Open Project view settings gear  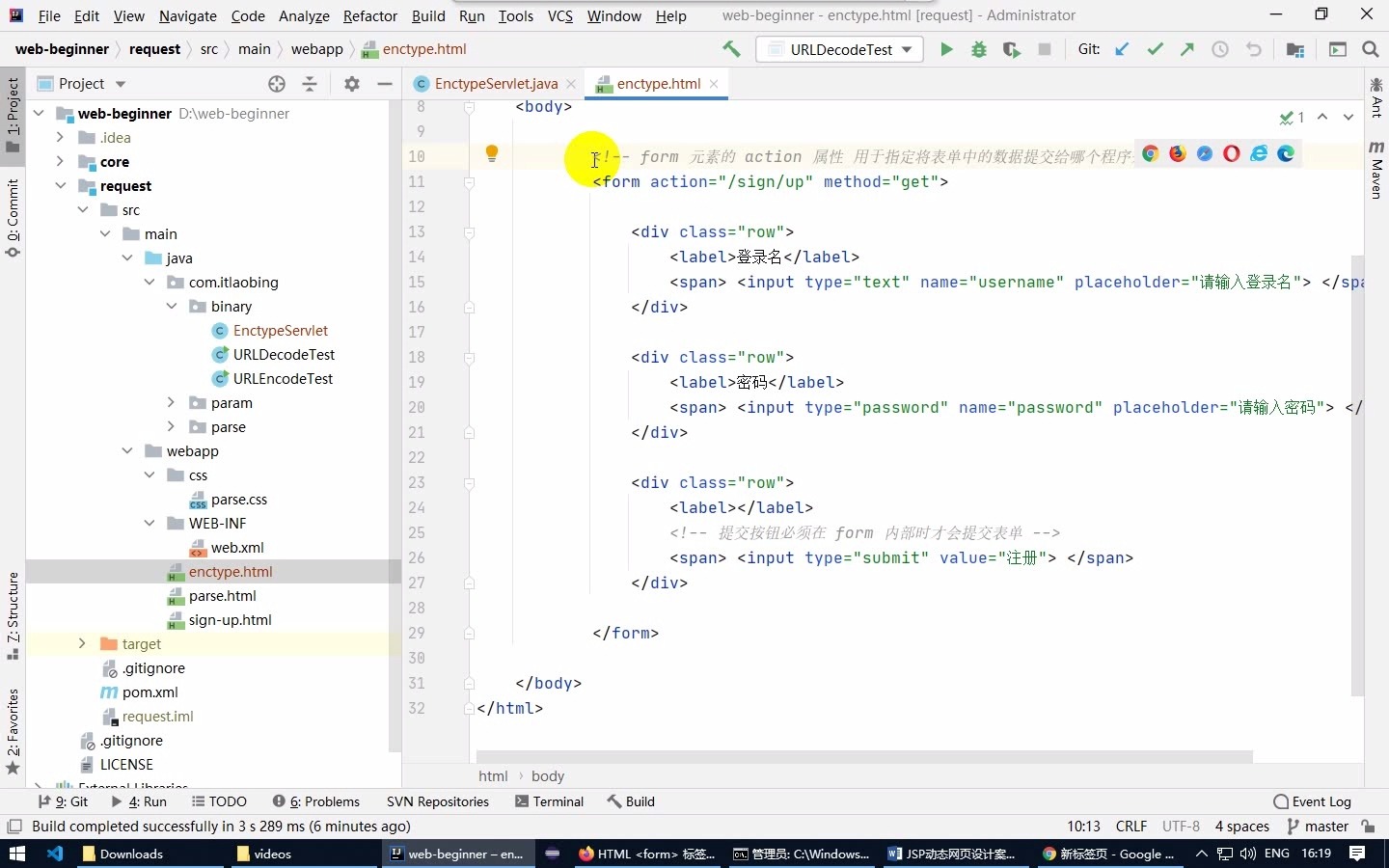pos(352,84)
